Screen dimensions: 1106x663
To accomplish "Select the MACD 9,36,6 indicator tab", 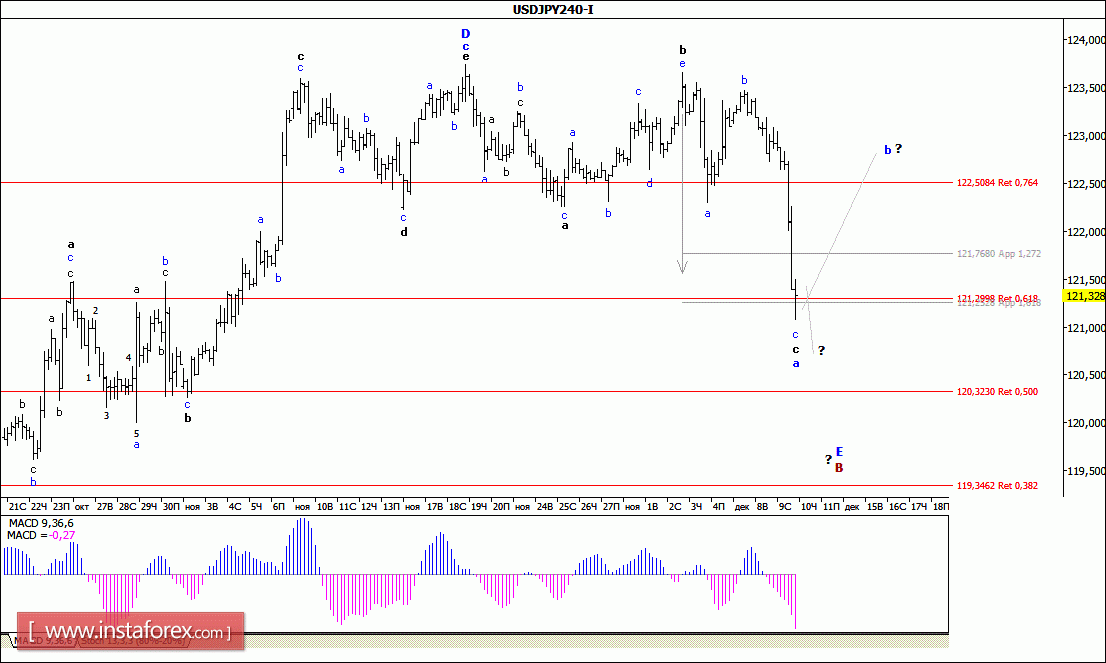I will click(x=42, y=641).
